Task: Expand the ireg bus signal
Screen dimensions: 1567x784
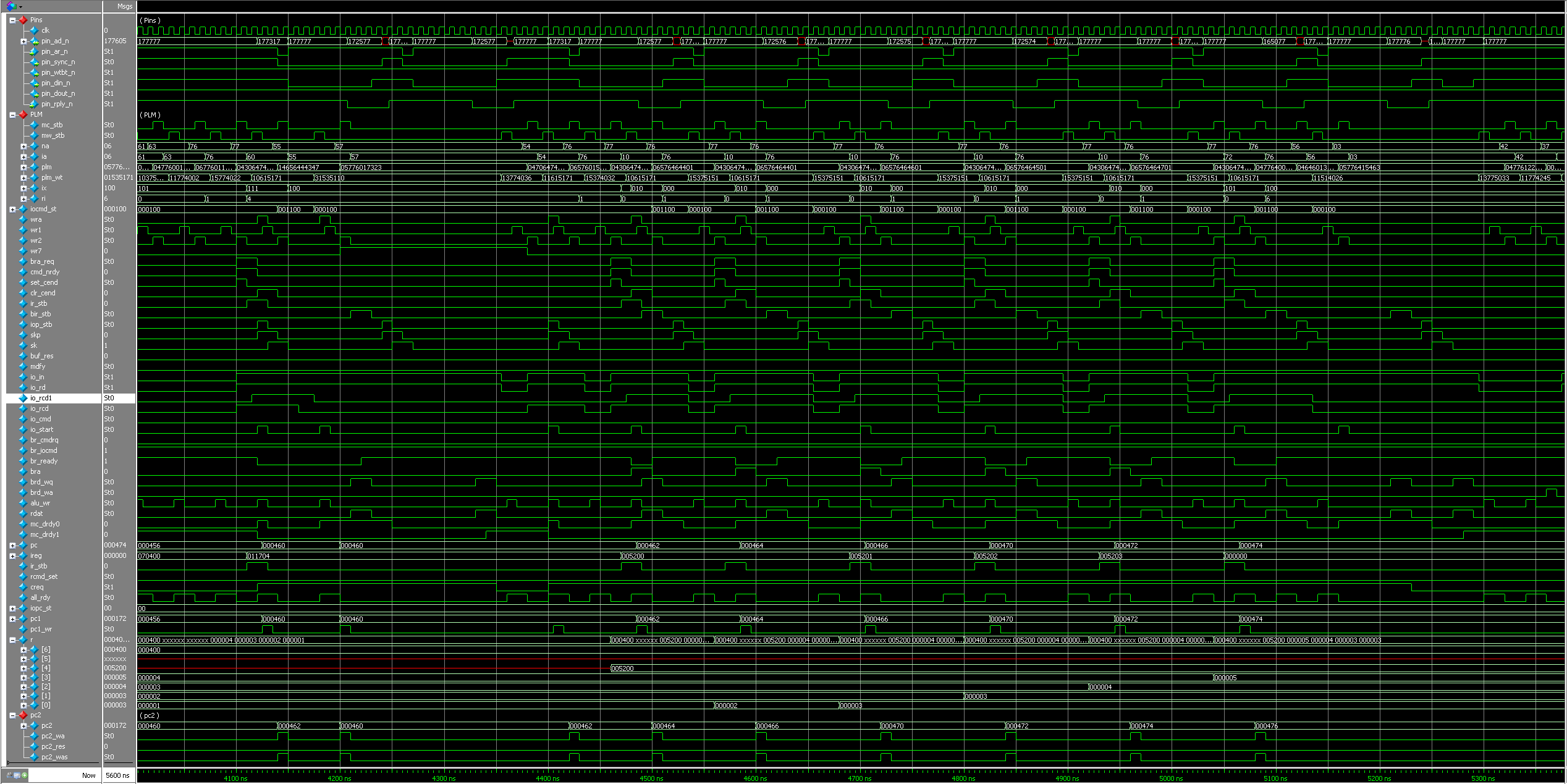Action: 12,556
